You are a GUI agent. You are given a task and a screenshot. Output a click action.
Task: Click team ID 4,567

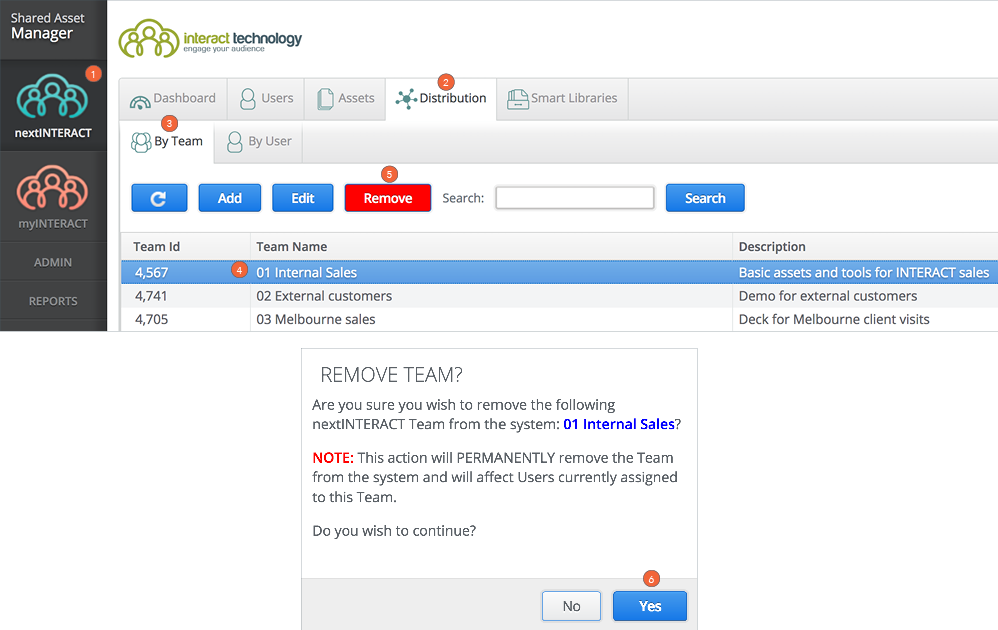point(151,273)
